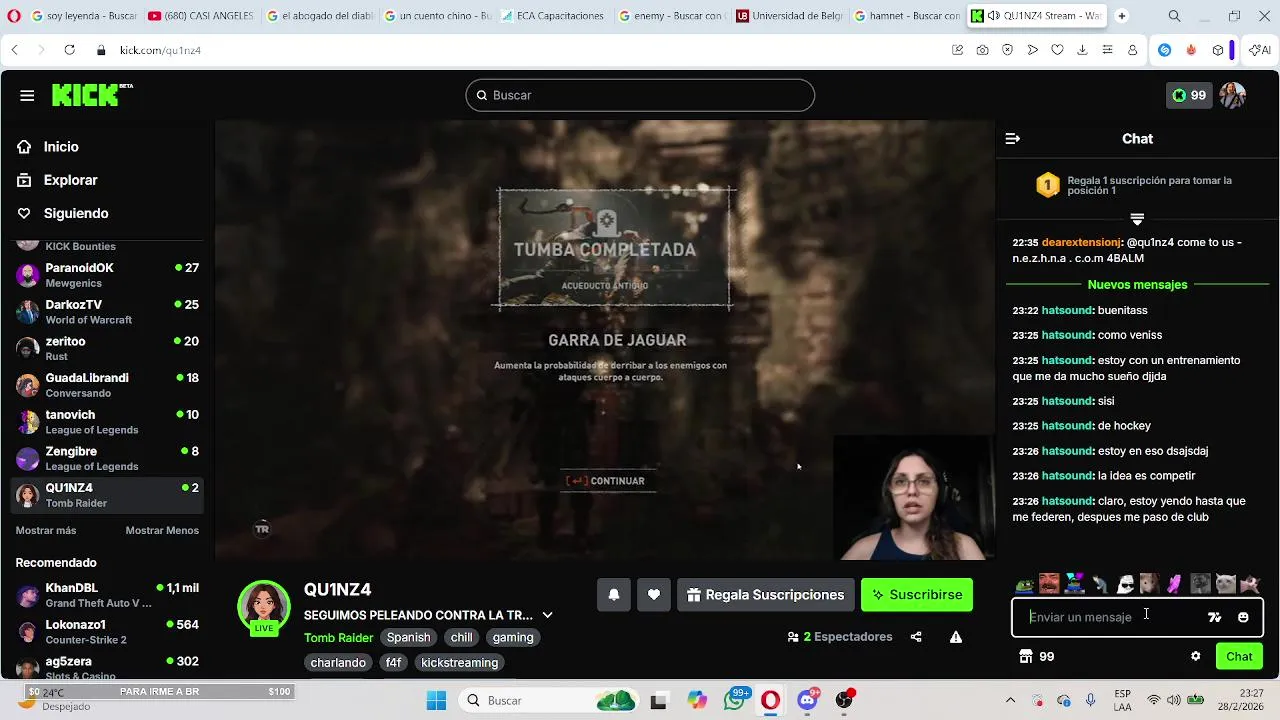
Task: Click the green Suscribirse button
Action: tap(917, 595)
